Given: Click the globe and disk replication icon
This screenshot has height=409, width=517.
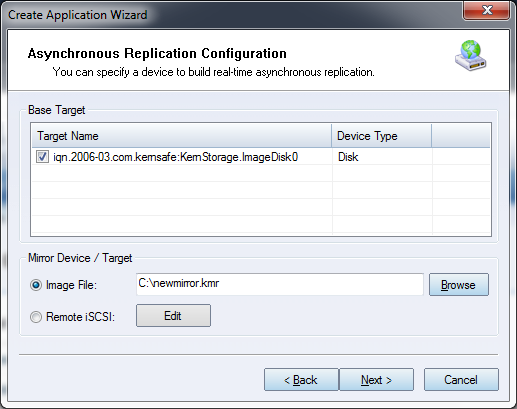Looking at the screenshot, I should point(471,55).
